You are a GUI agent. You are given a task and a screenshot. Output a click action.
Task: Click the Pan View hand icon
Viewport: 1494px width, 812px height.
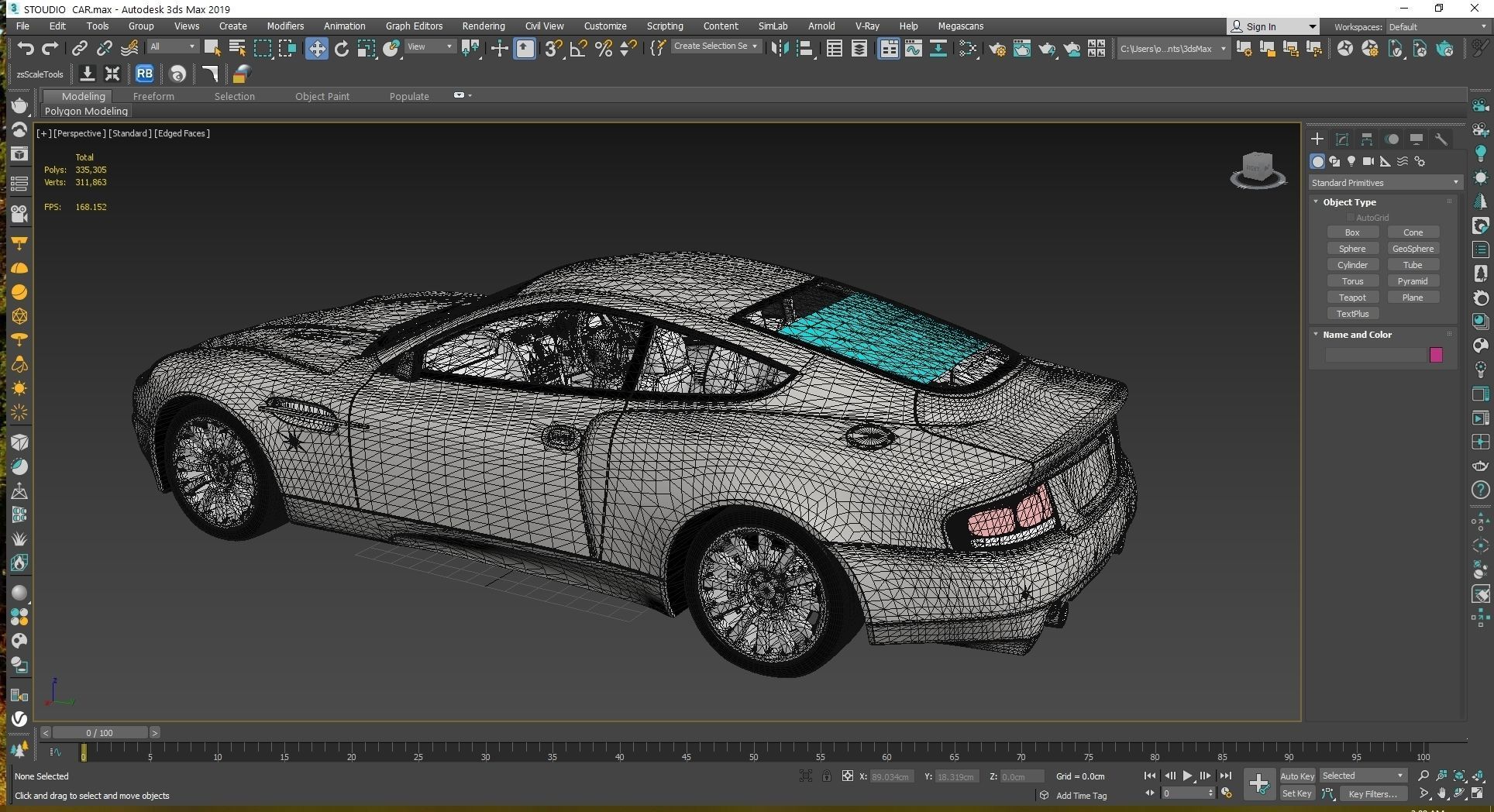click(x=1441, y=793)
